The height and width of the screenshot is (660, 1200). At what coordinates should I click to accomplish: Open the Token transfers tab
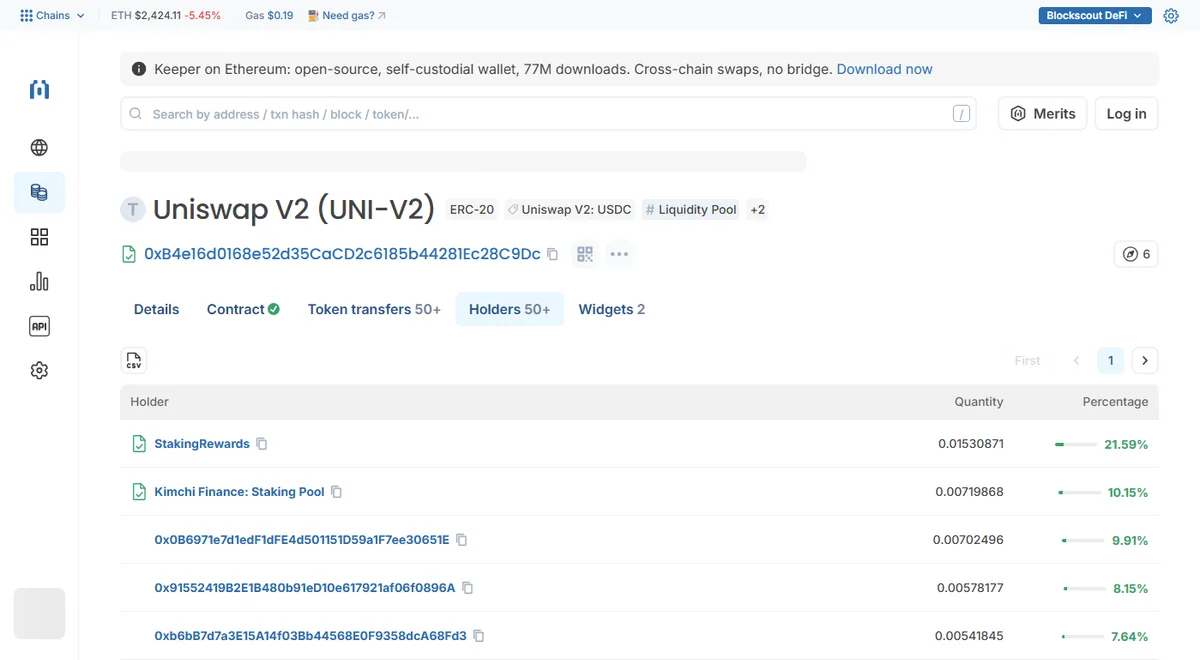pyautogui.click(x=374, y=310)
